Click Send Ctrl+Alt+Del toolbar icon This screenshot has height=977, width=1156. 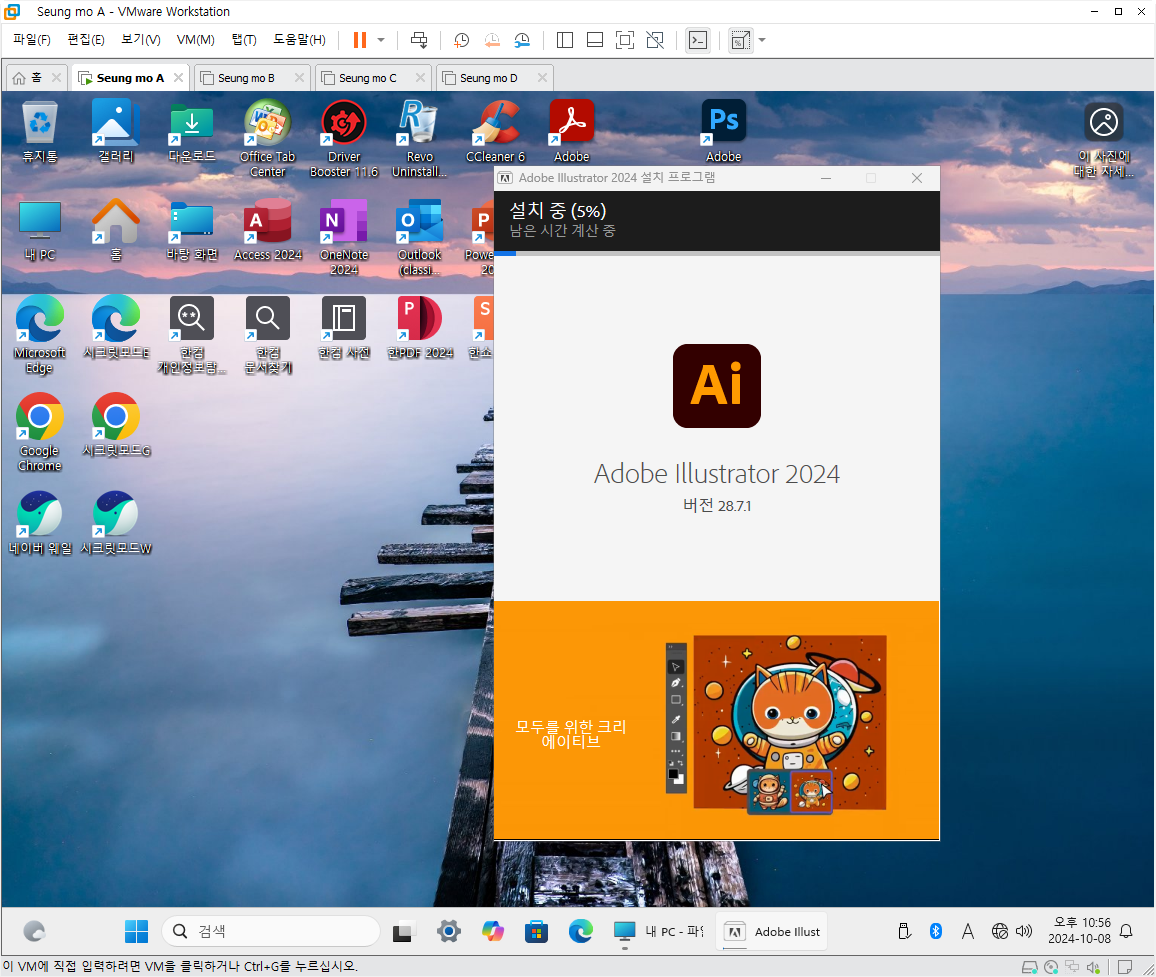(419, 40)
